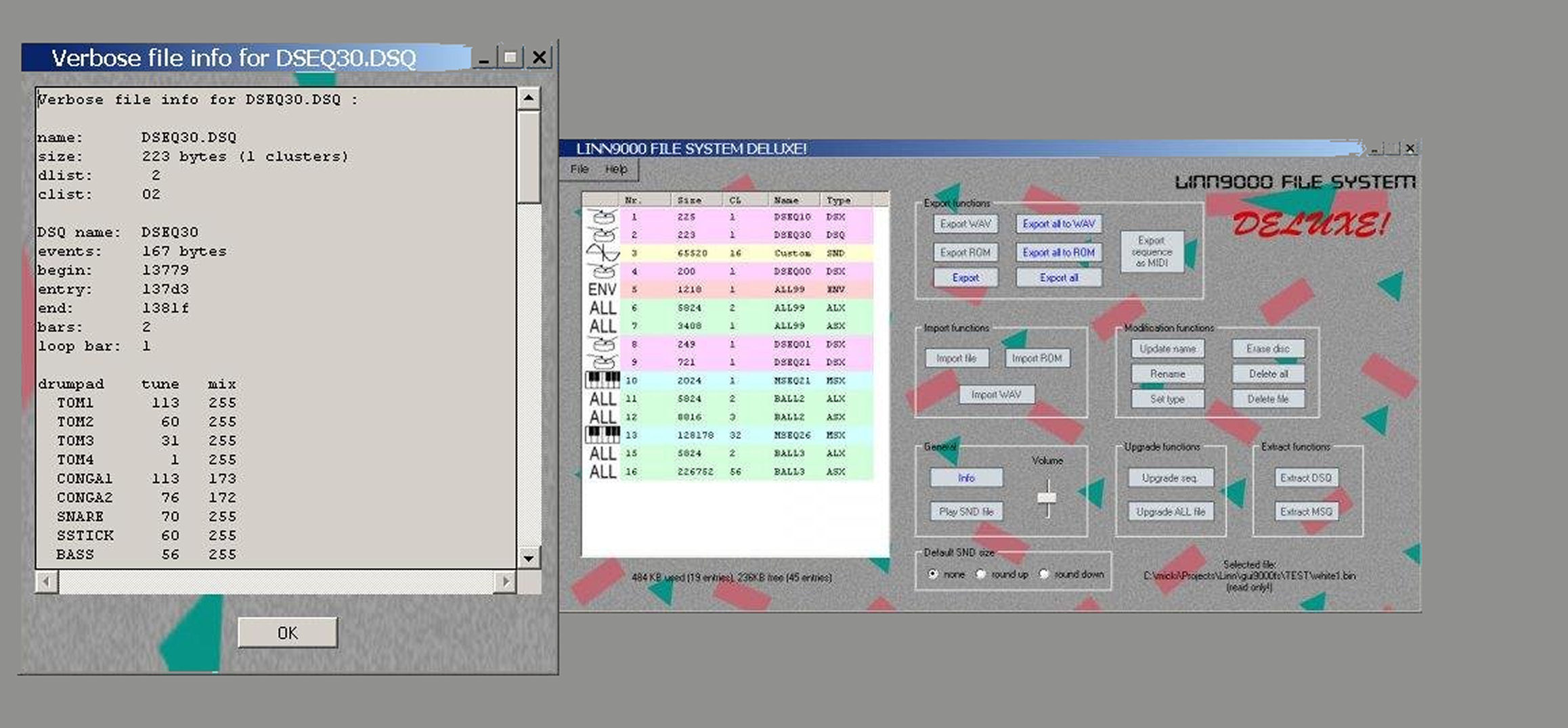Viewport: 1568px width, 728px height.
Task: Select the ALL icon of file 12 BALL2 ASX
Action: [602, 417]
